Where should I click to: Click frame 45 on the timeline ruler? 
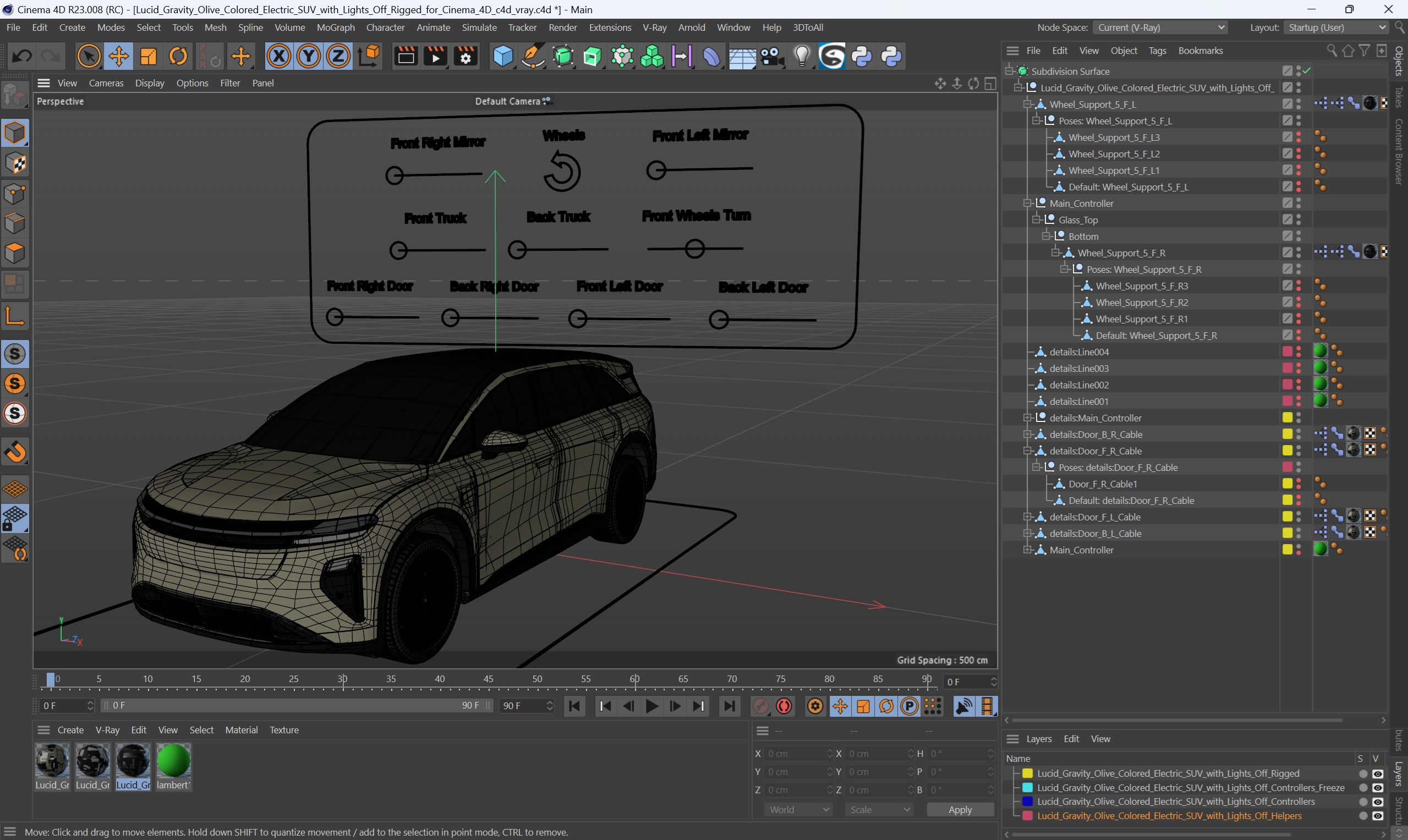(x=488, y=679)
